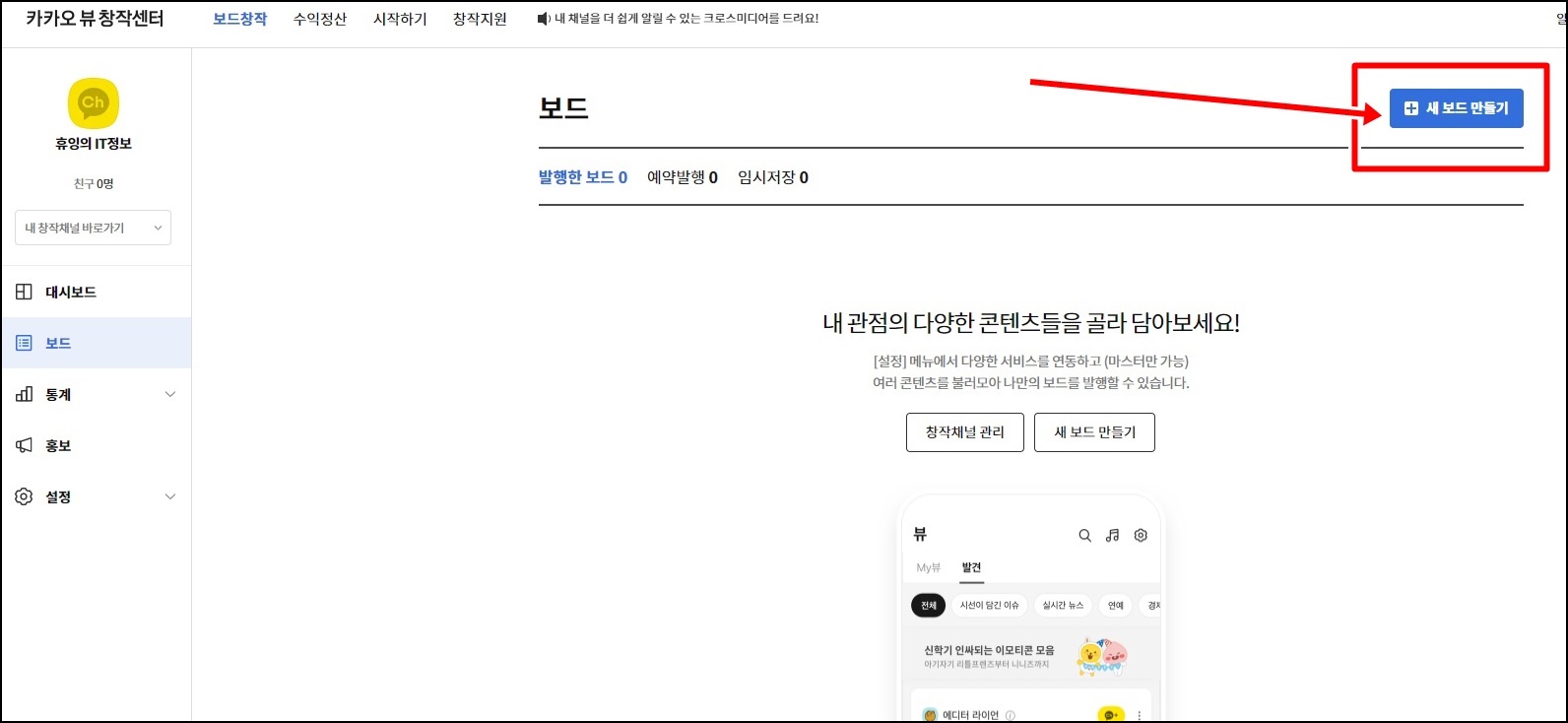Click the dashboard icon beside 대시보드

tap(24, 292)
